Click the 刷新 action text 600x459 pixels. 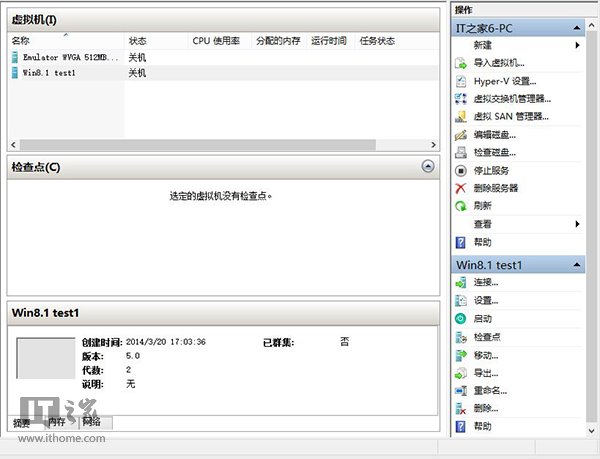(x=483, y=206)
